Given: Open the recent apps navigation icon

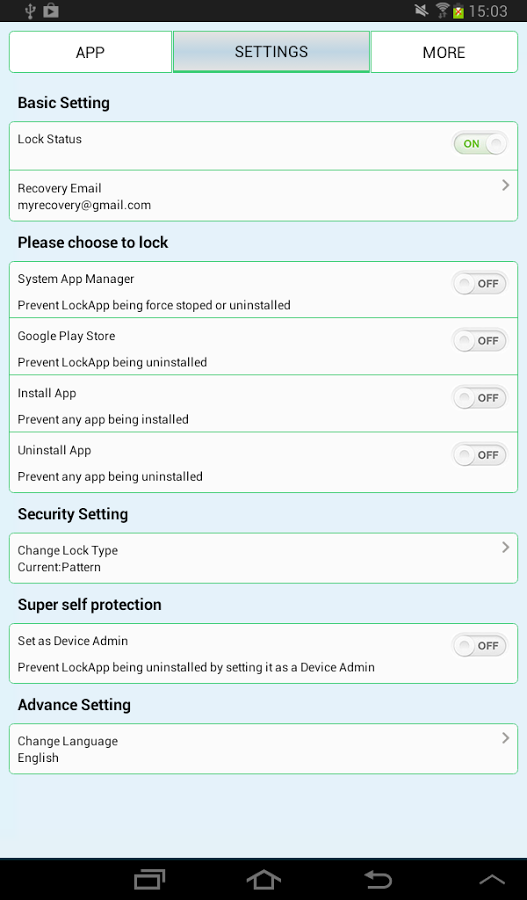Looking at the screenshot, I should (149, 880).
